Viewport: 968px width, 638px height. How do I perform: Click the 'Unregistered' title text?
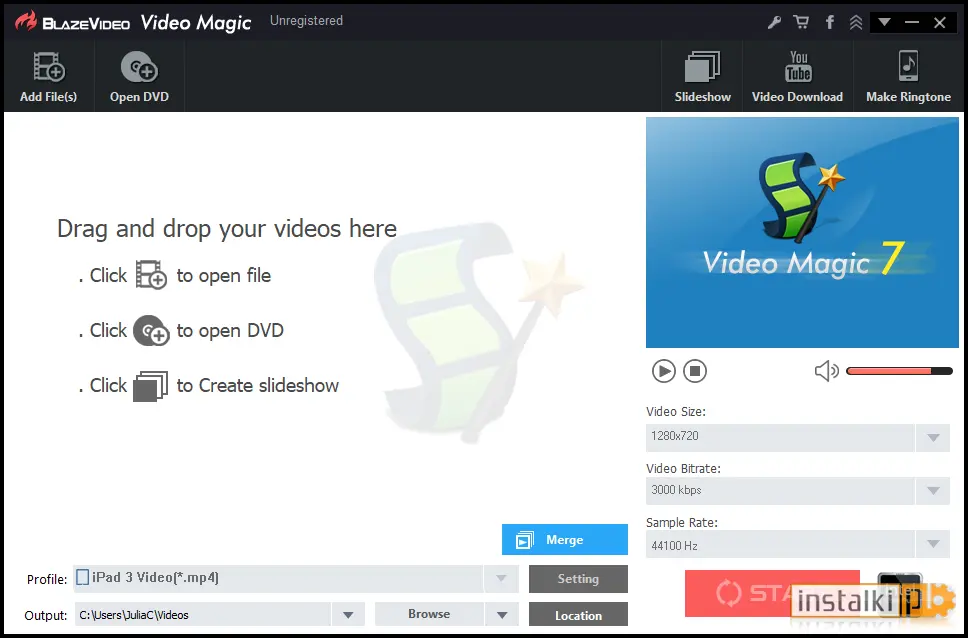pyautogui.click(x=306, y=20)
